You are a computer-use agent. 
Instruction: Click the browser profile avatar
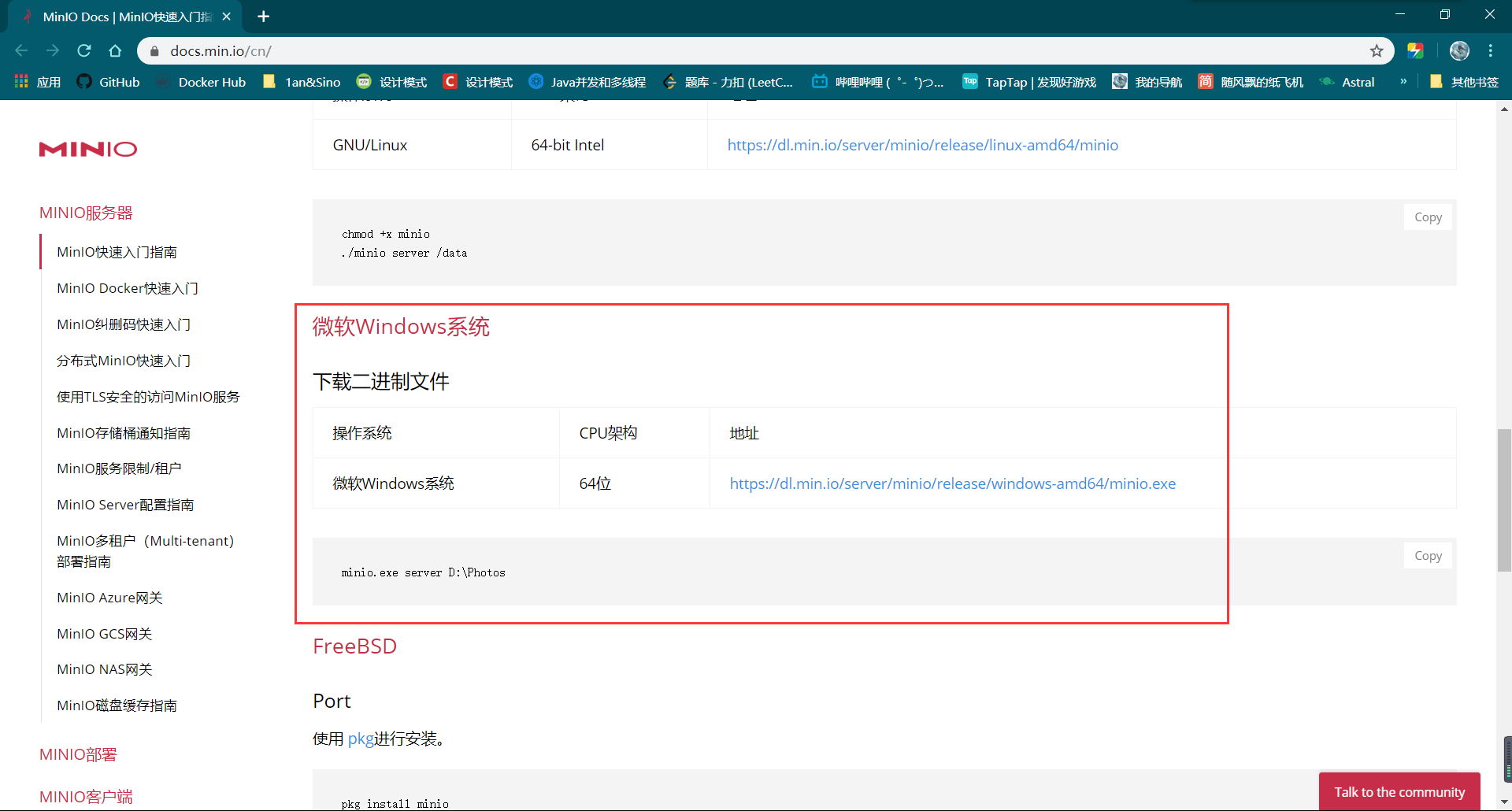click(1459, 50)
